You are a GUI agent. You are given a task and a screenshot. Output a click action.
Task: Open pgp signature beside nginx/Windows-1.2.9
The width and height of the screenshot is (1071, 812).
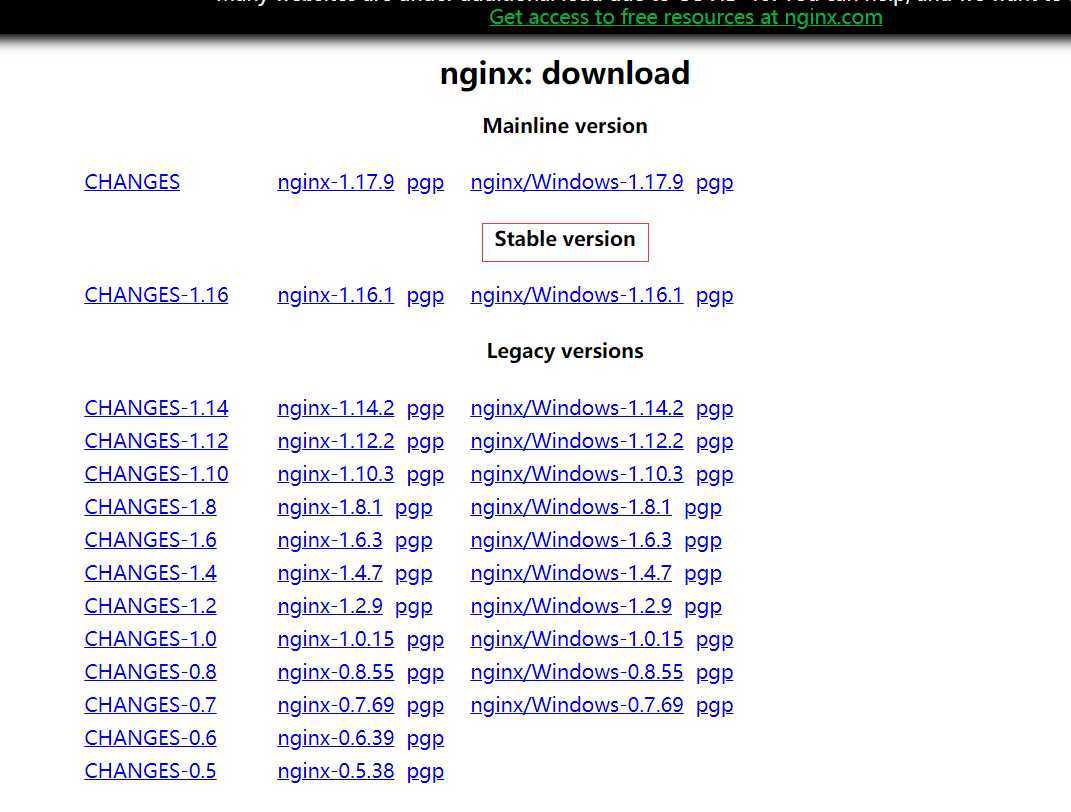pyautogui.click(x=703, y=606)
